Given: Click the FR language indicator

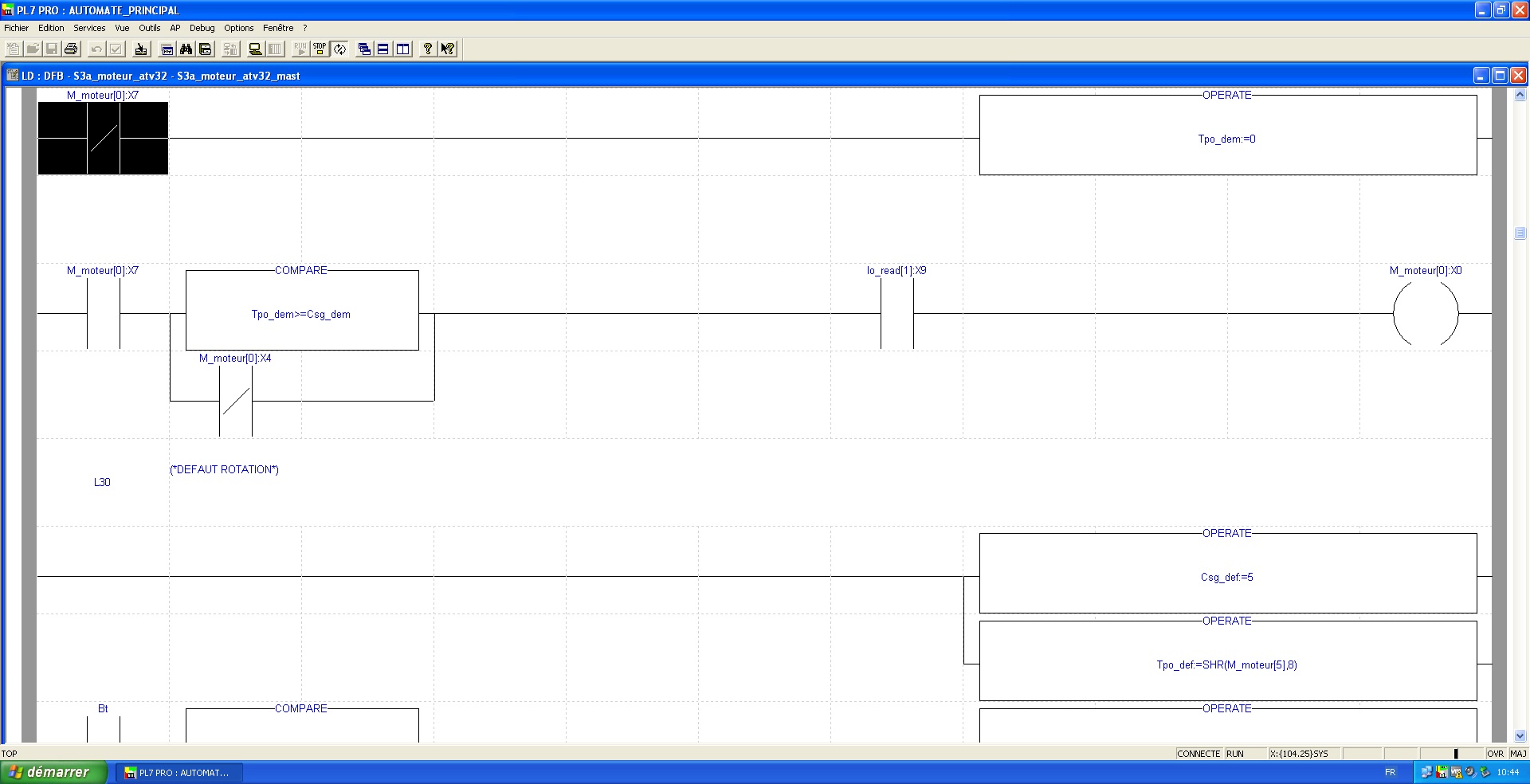Looking at the screenshot, I should [x=1391, y=772].
